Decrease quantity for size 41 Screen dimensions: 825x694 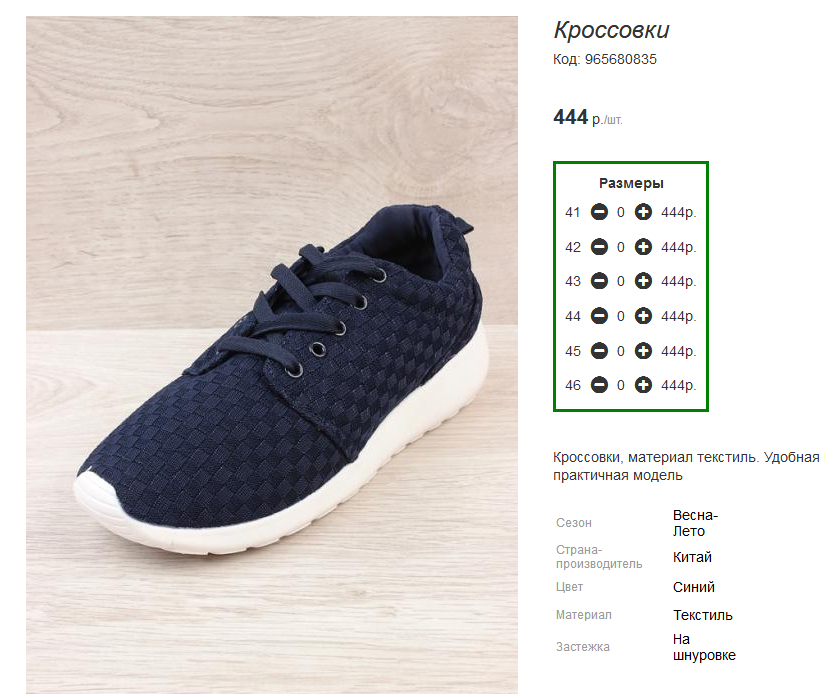(599, 212)
